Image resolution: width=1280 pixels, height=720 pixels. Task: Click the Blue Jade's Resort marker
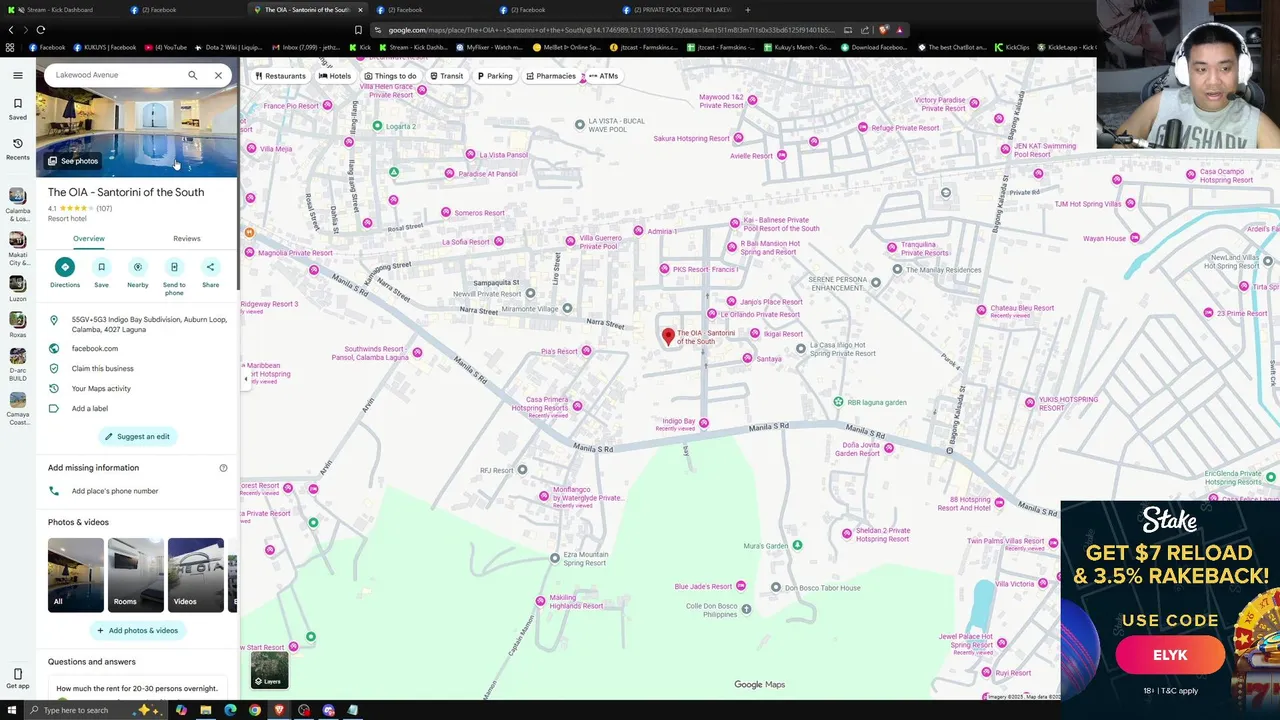(x=741, y=586)
